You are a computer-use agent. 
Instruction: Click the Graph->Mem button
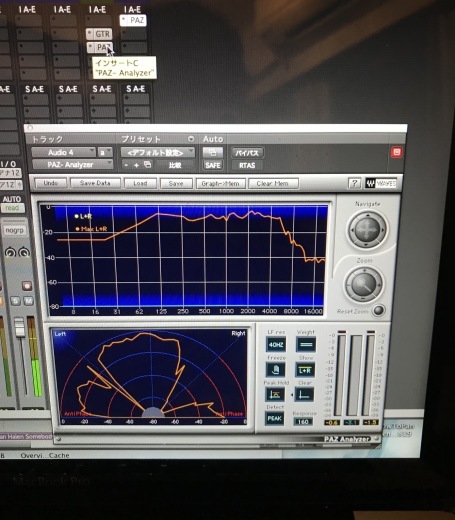coord(220,183)
